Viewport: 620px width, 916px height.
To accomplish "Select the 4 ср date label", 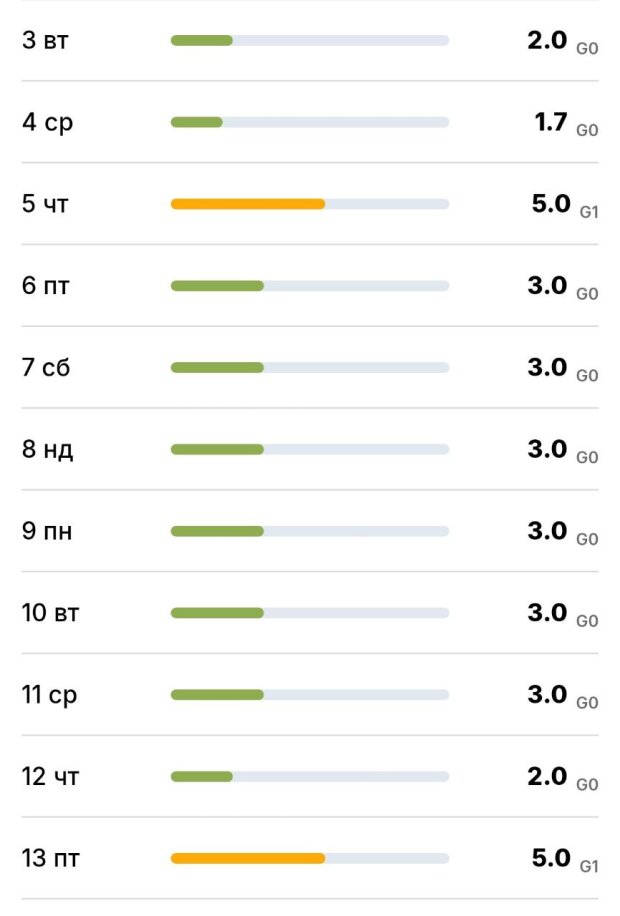I will click(47, 123).
